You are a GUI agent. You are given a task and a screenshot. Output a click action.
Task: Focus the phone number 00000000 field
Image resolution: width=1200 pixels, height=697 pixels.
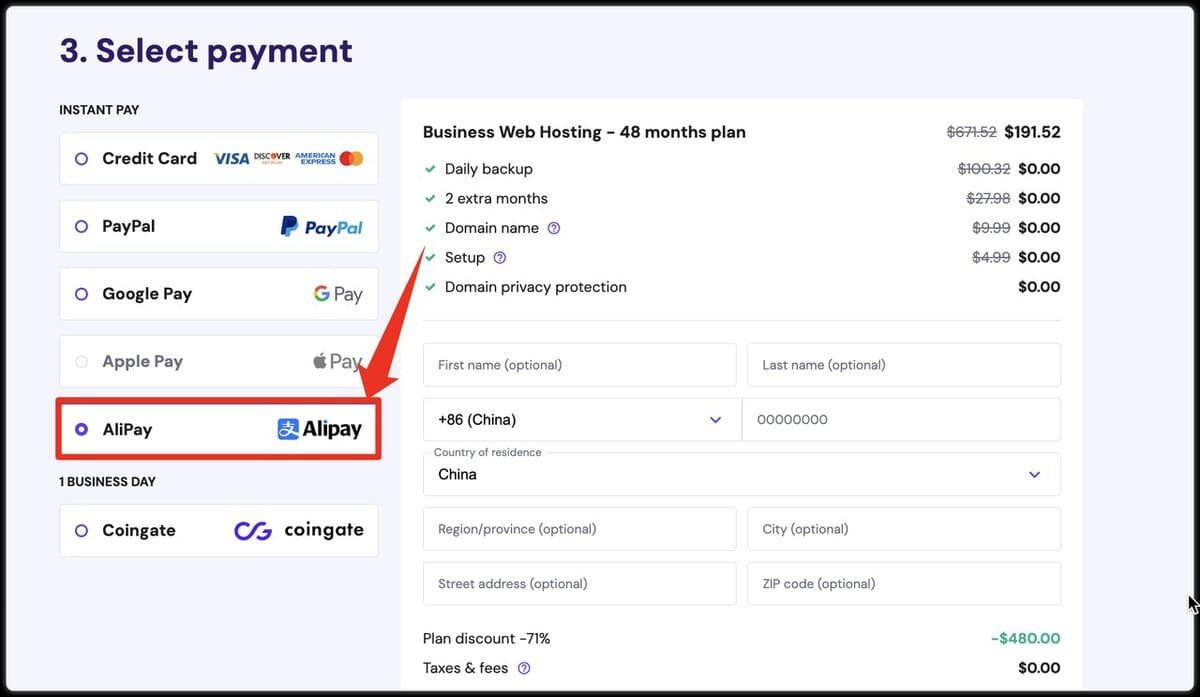[x=901, y=420]
